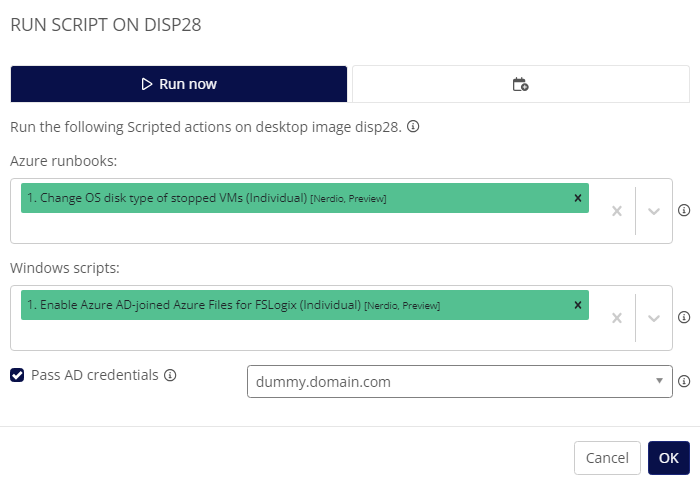700x486 pixels.
Task: Expand the Windows scripts dropdown
Action: (x=654, y=318)
